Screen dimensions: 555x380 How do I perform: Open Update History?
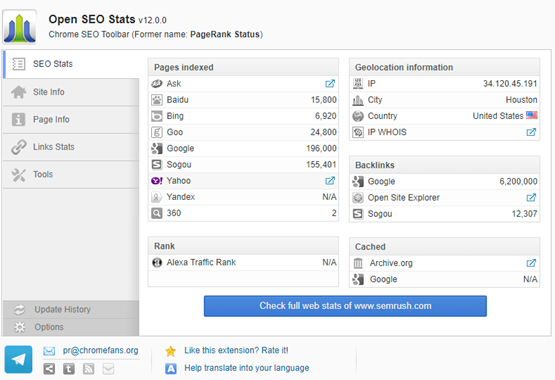tap(71, 310)
